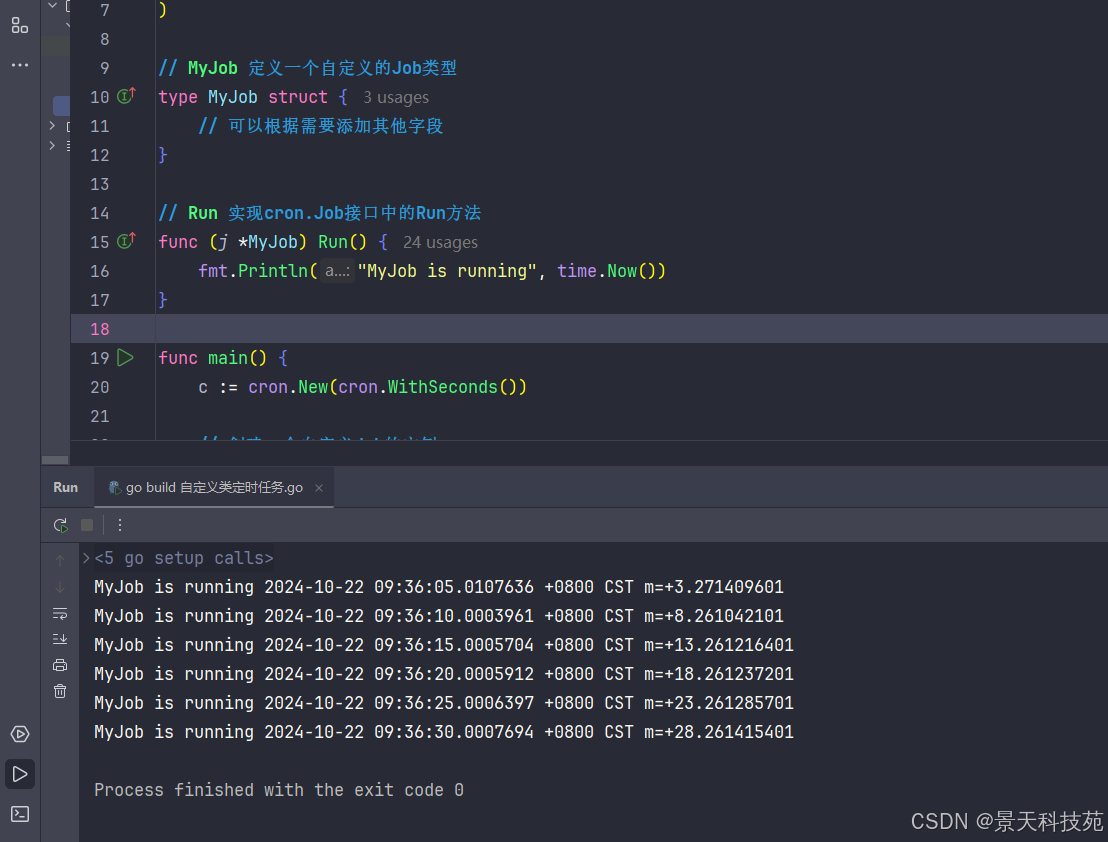Viewport: 1108px width, 842px height.
Task: Jump down the stack trace arrow
Action: [x=60, y=587]
